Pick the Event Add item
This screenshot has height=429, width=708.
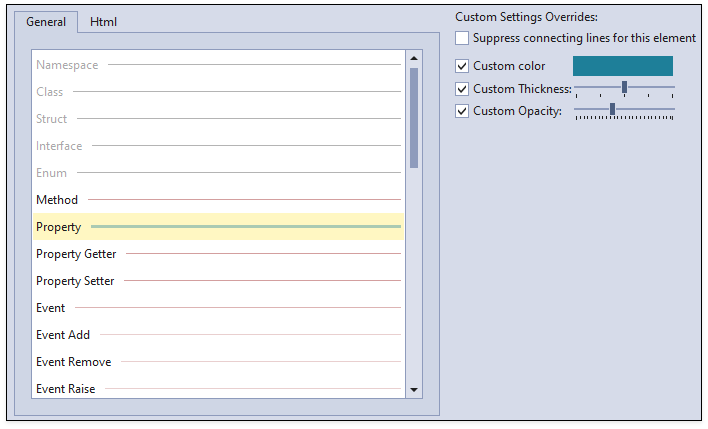point(219,335)
